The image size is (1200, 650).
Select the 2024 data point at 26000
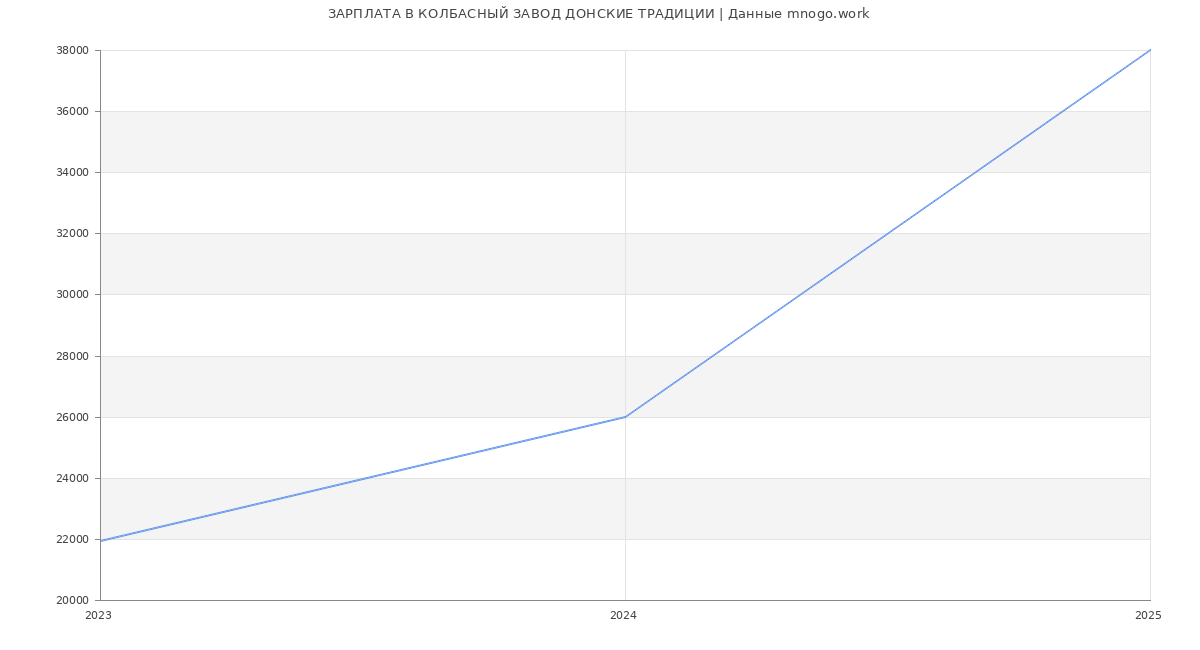pos(625,417)
